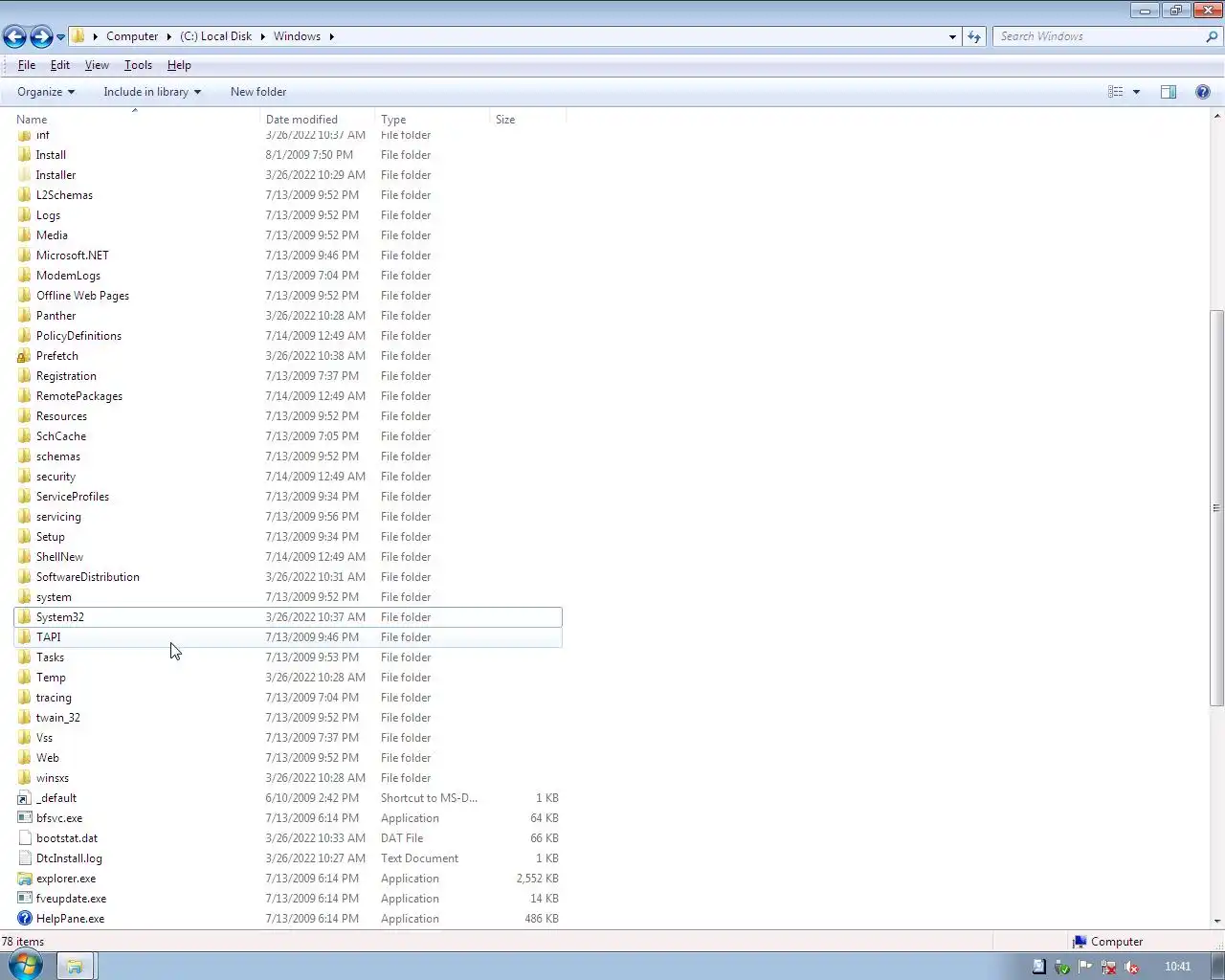Screen dimensions: 1225x980
Task: Select the winsxs folder icon
Action: [25, 778]
